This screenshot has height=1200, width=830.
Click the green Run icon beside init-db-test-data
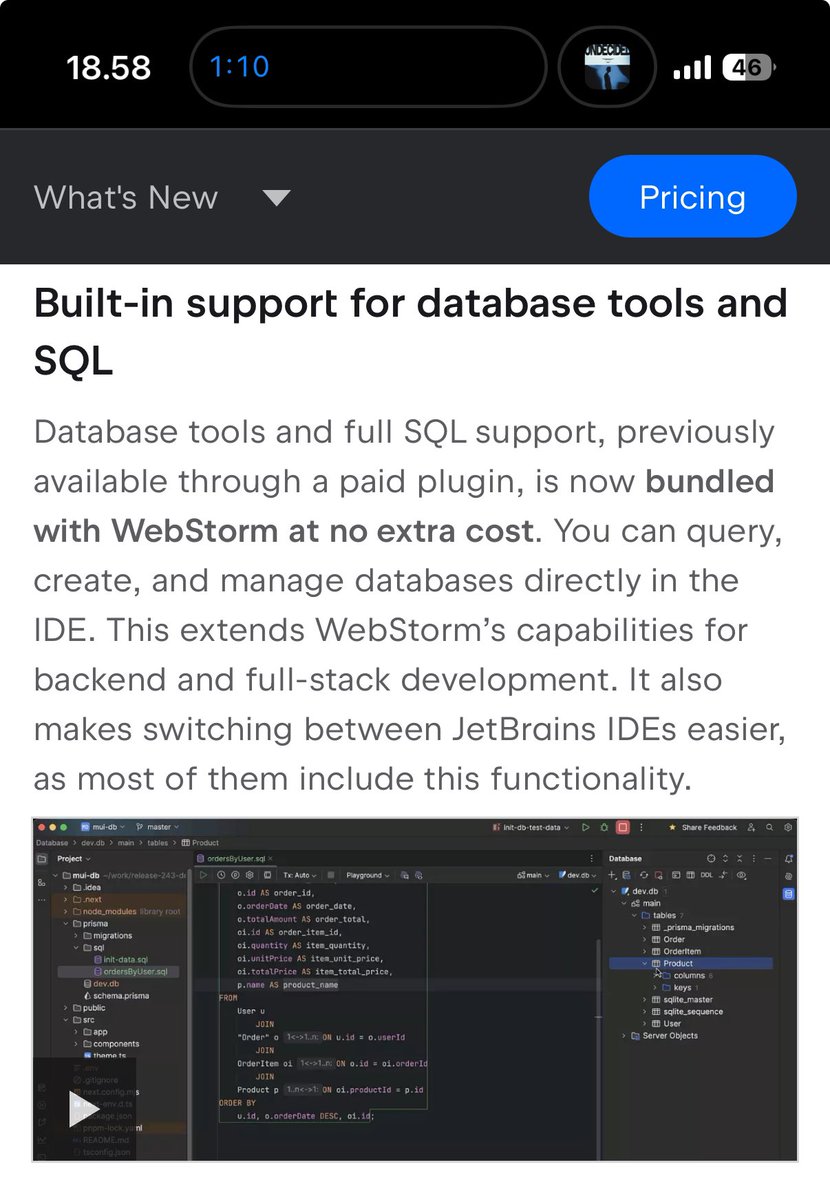[x=586, y=827]
